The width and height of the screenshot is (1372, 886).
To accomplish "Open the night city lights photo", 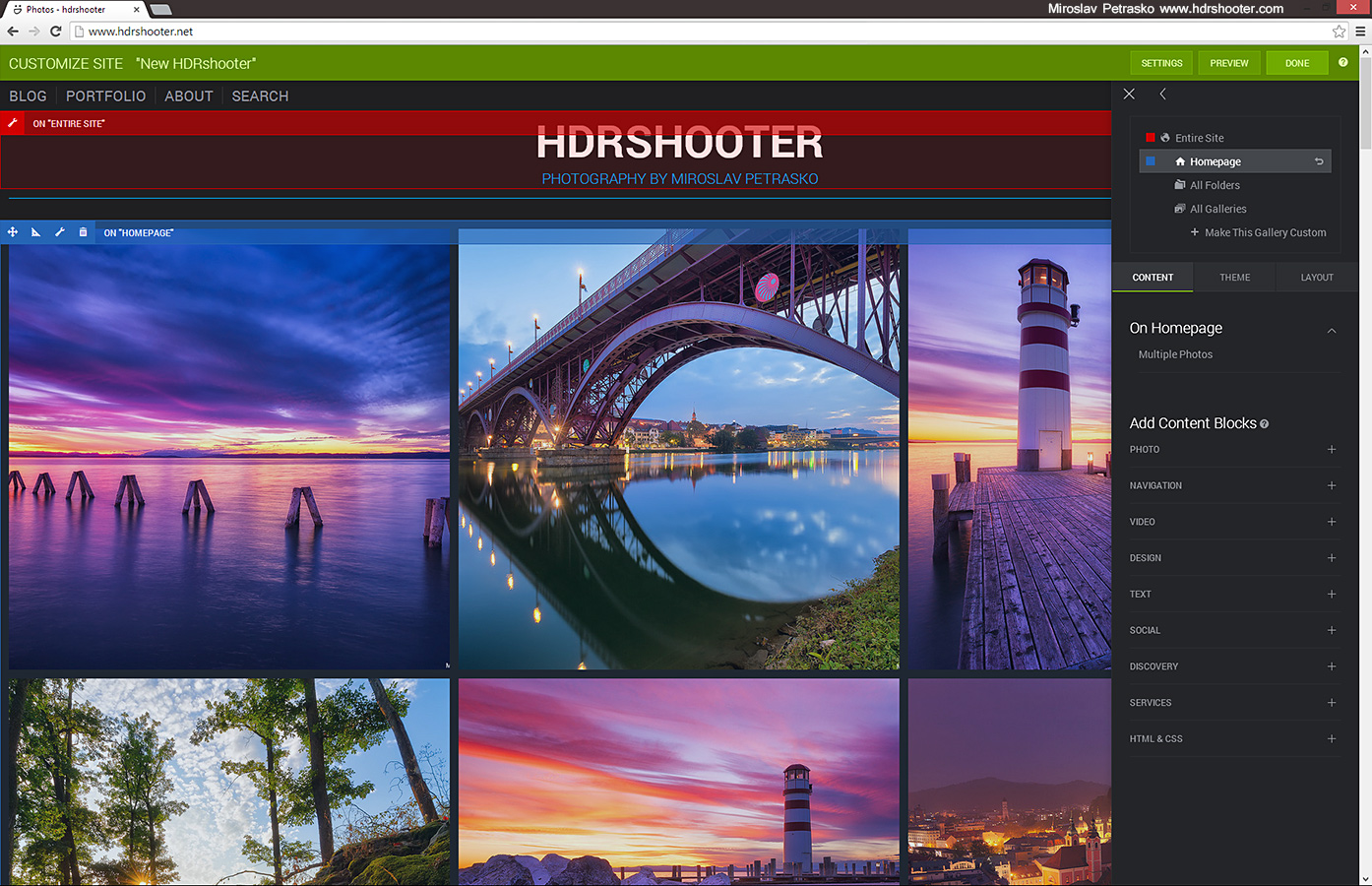I will 1010,782.
